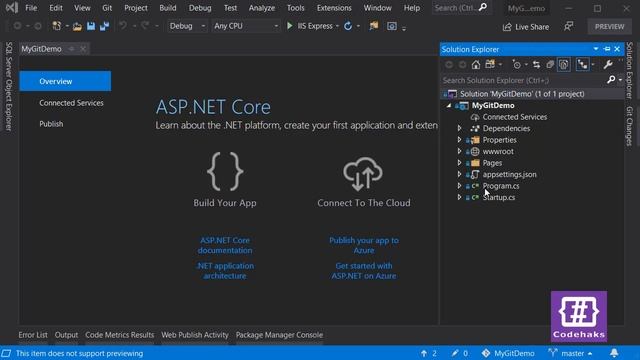Open the Analyze menu
This screenshot has width=640, height=360.
(262, 8)
